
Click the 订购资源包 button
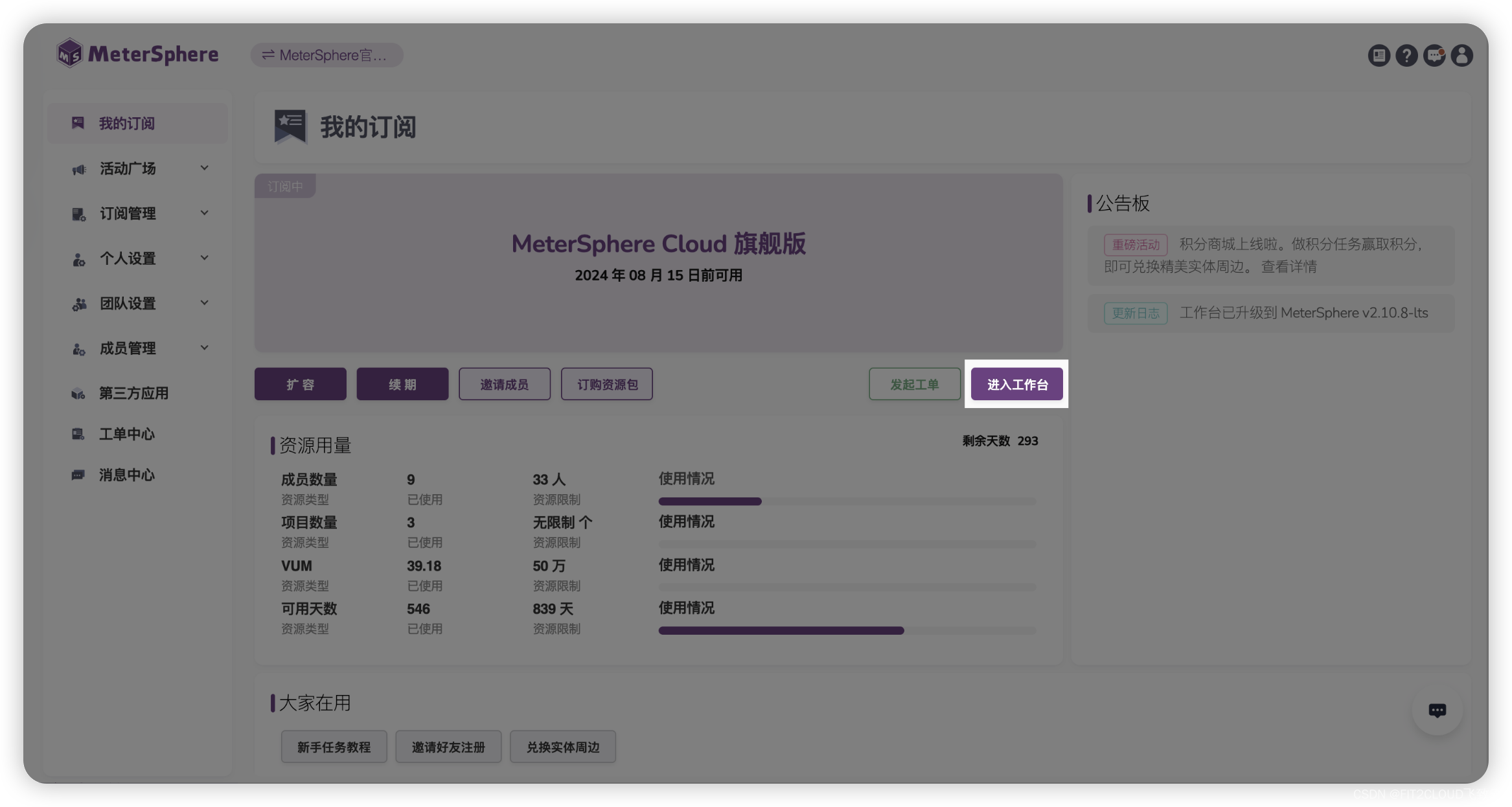[607, 384]
